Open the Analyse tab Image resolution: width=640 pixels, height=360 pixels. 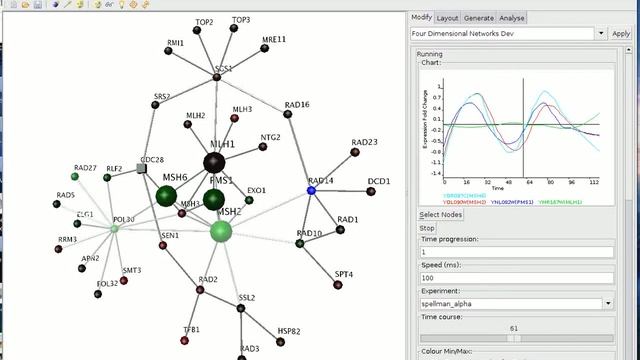[x=512, y=18]
